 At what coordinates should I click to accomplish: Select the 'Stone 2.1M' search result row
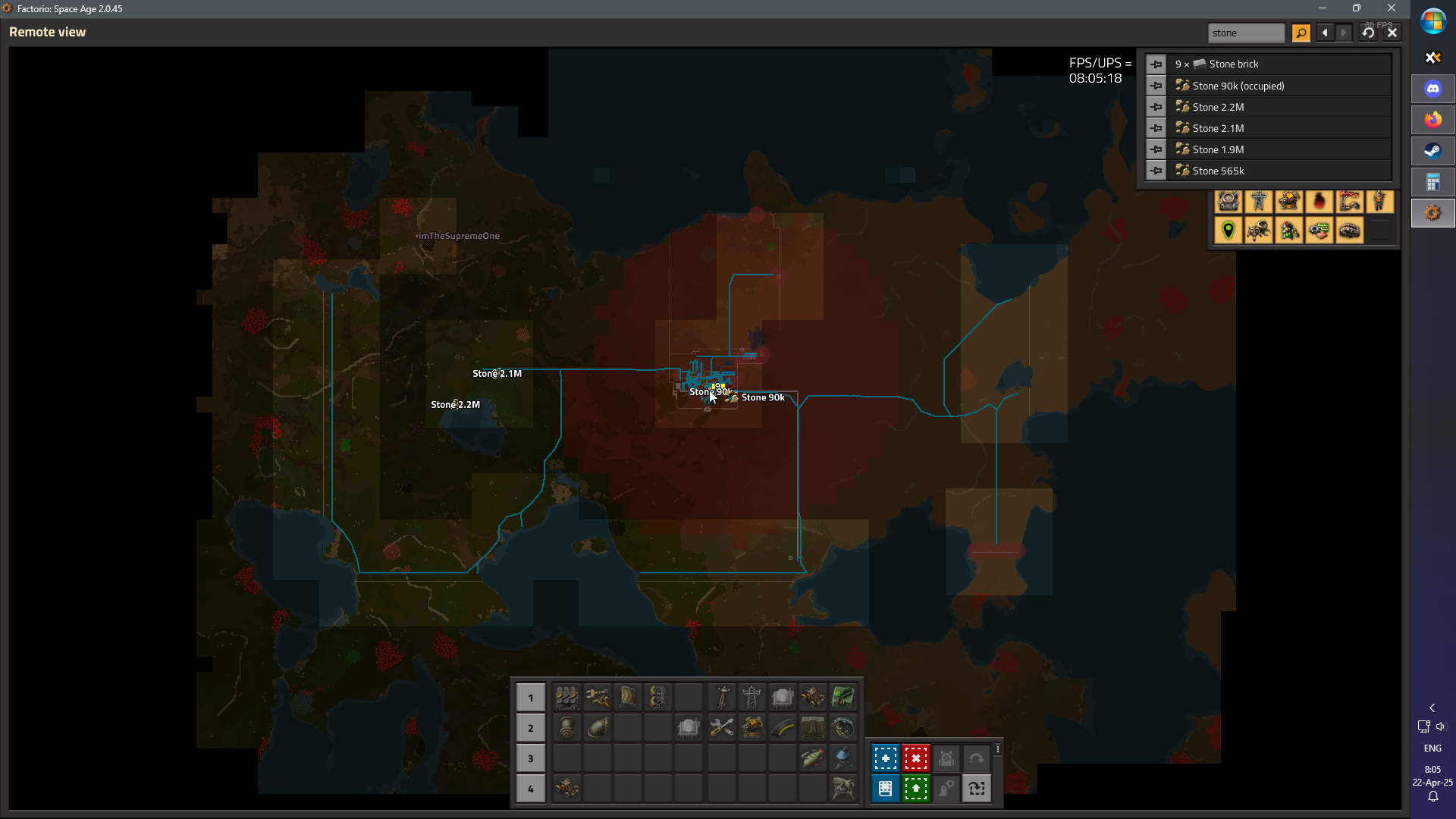(x=1280, y=128)
